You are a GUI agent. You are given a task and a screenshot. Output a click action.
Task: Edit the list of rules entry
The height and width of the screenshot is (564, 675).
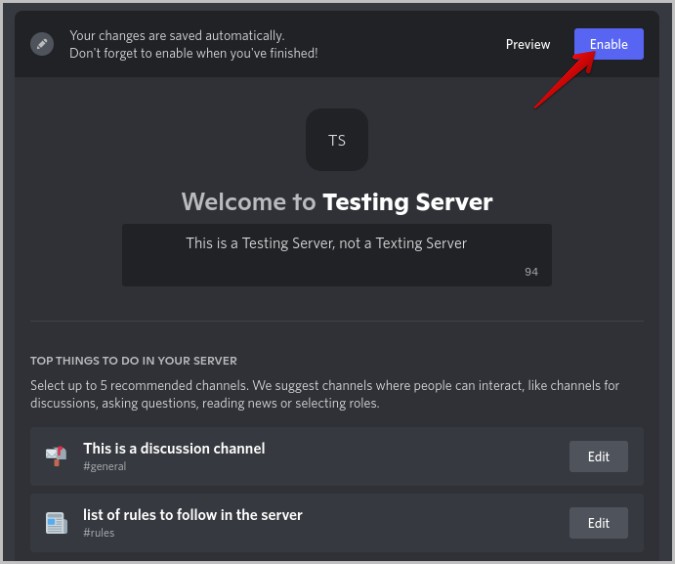tap(598, 523)
